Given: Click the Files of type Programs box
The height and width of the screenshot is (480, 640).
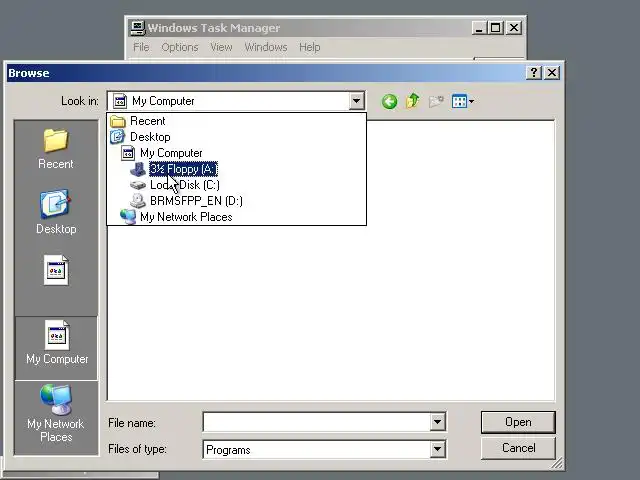Looking at the screenshot, I should [317, 449].
